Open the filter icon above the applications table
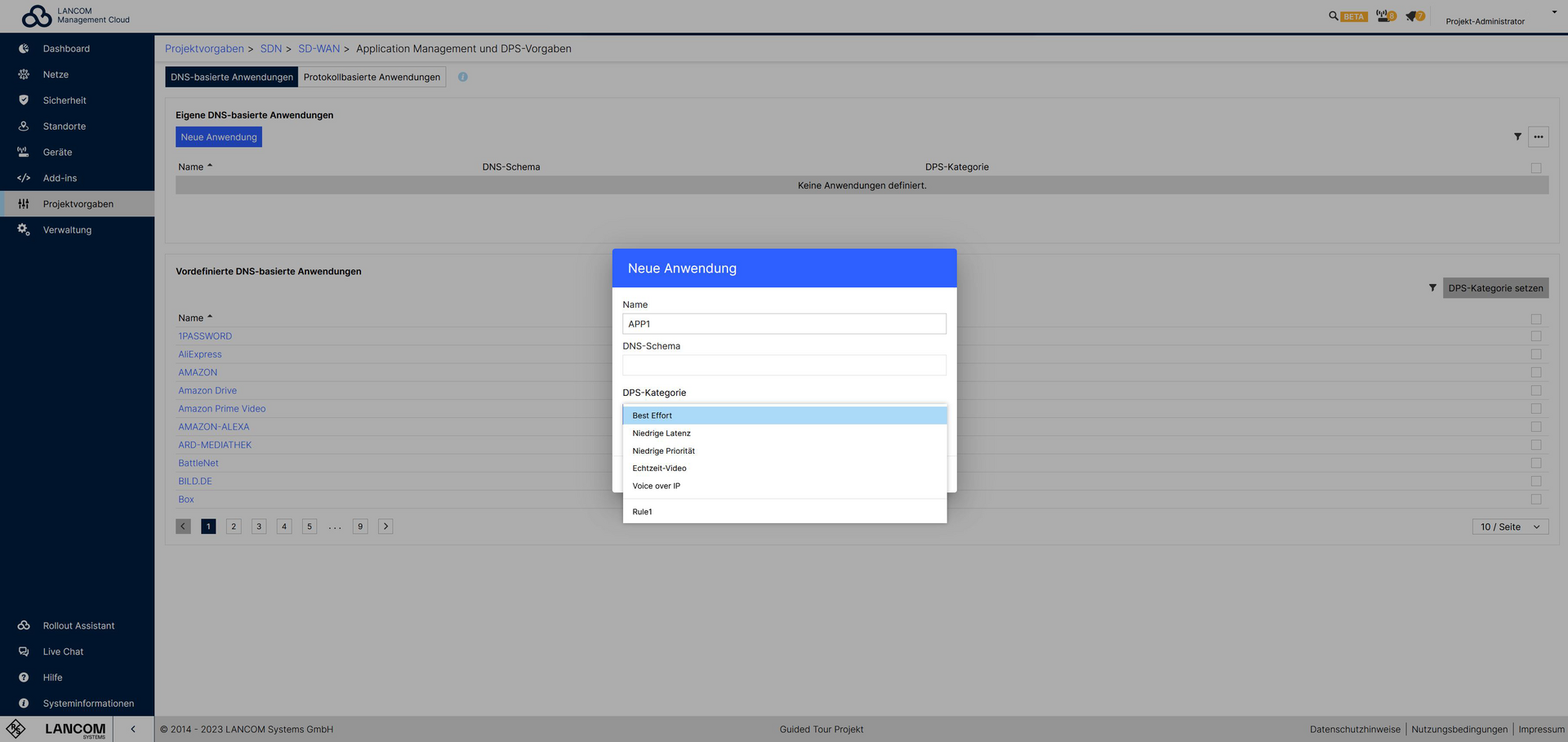This screenshot has height=742, width=1568. pos(1518,136)
